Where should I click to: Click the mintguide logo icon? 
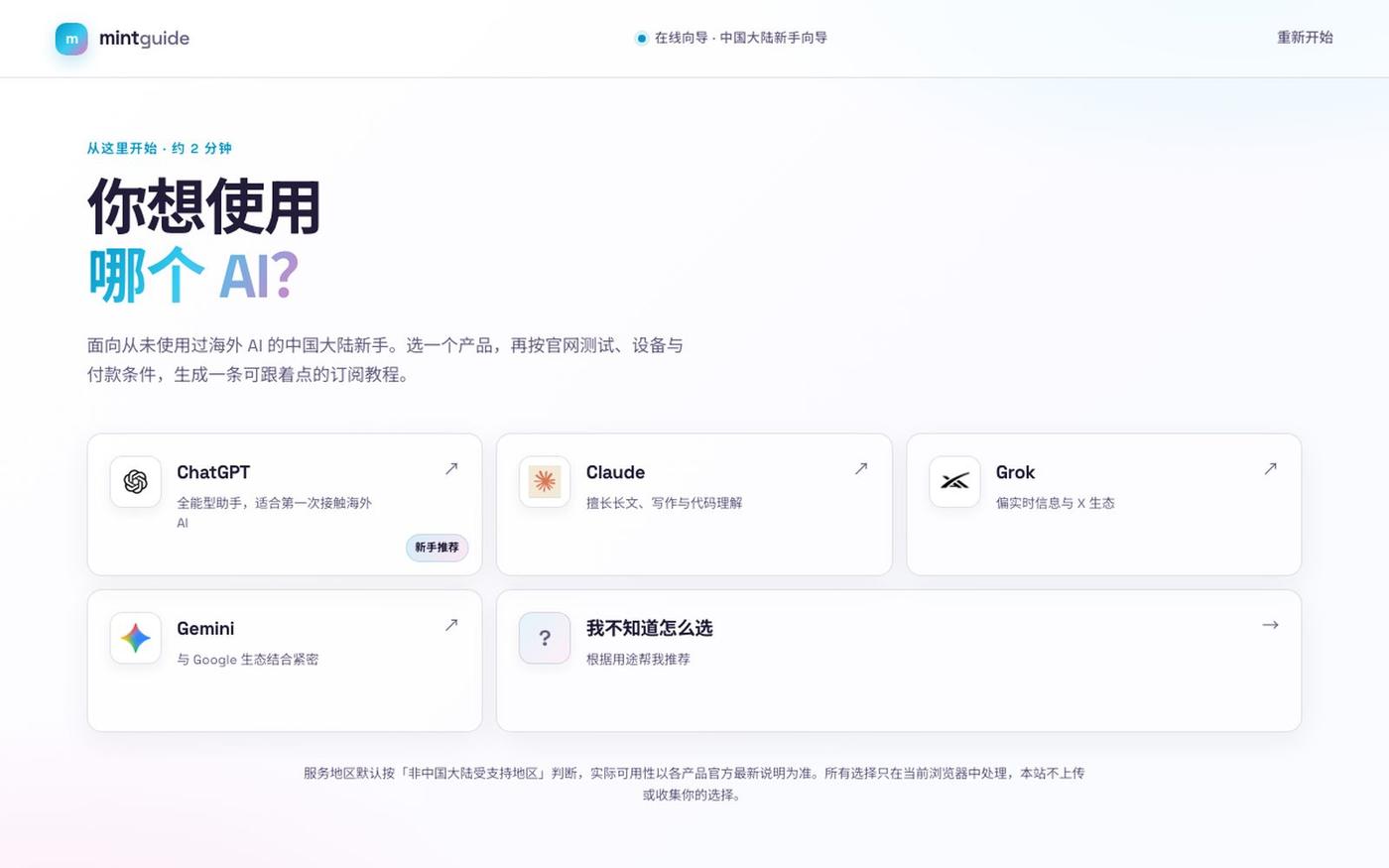[x=71, y=39]
